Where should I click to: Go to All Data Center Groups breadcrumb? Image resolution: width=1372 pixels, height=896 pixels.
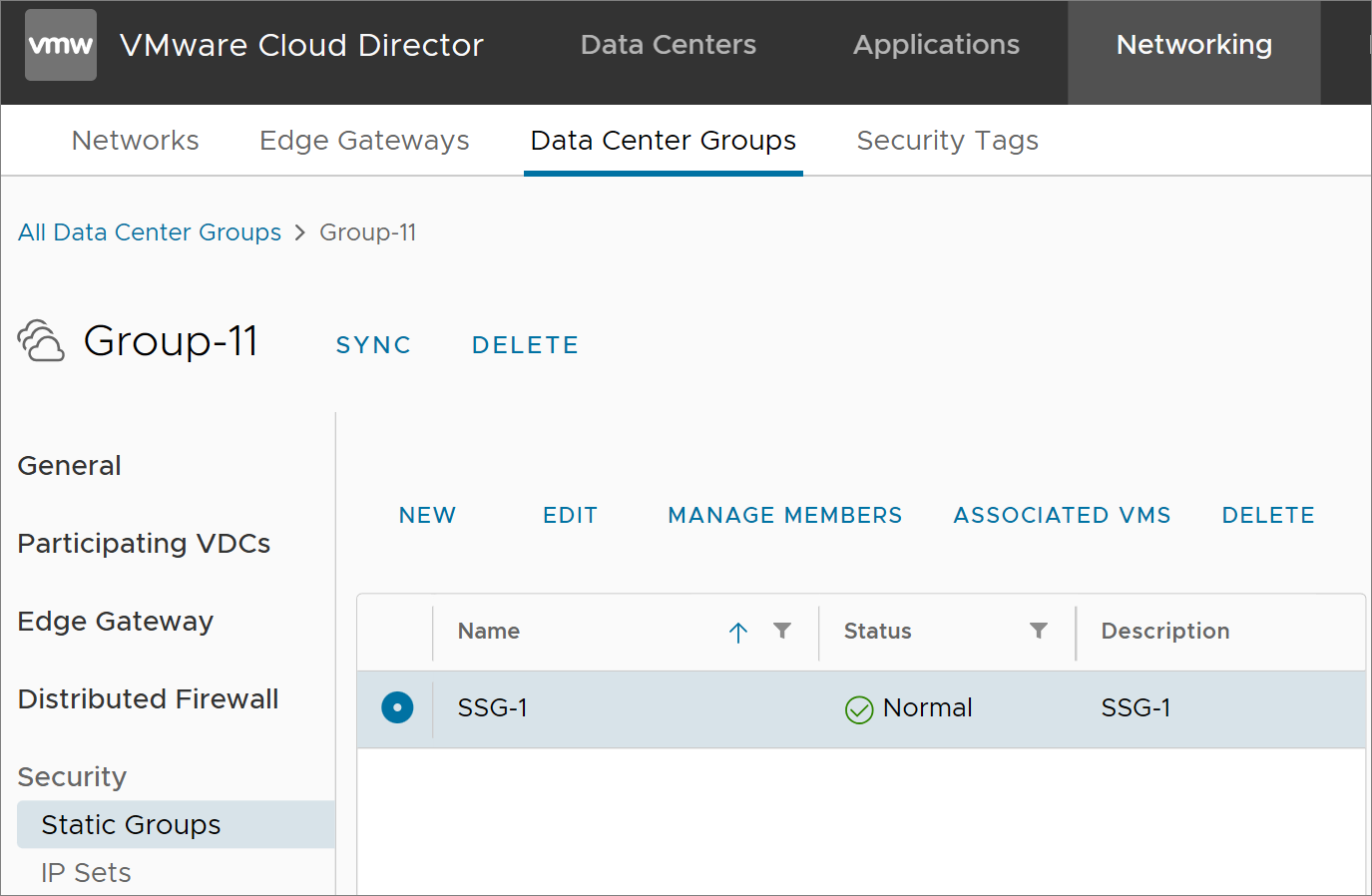click(x=150, y=232)
